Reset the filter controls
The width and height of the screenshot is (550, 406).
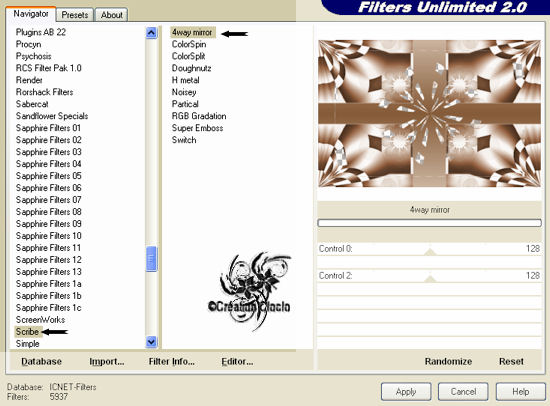coord(511,361)
